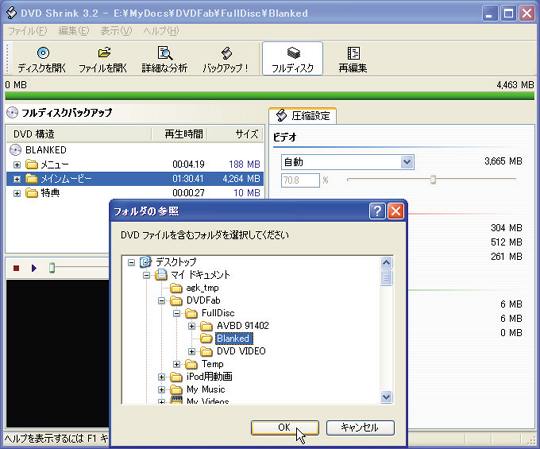The width and height of the screenshot is (540, 449).
Task: Select フルディスク mode in toolbar
Action: click(292, 59)
